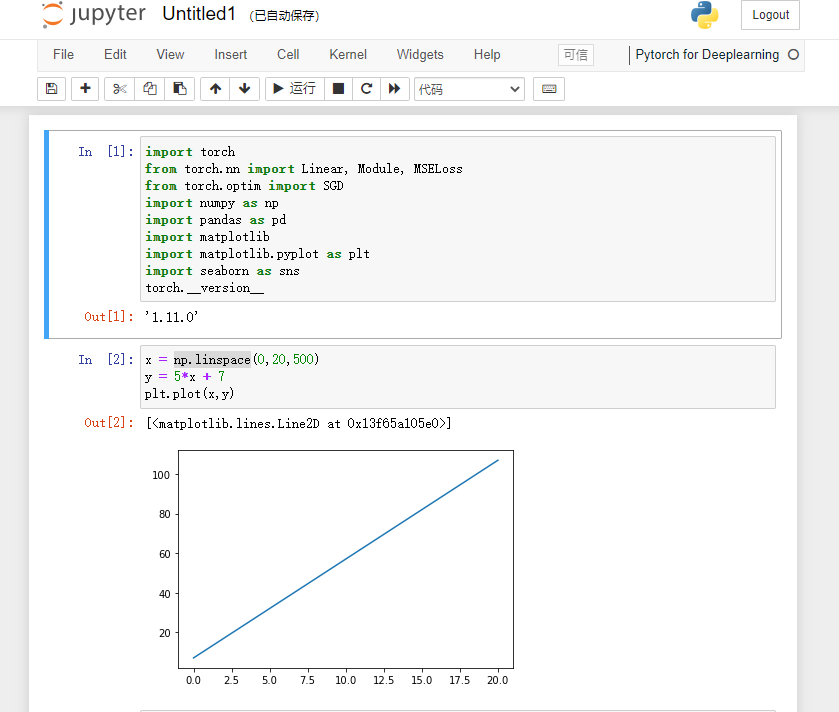Screen dimensions: 839x712
Task: Restart the kernel with the refresh icon
Action: click(366, 89)
